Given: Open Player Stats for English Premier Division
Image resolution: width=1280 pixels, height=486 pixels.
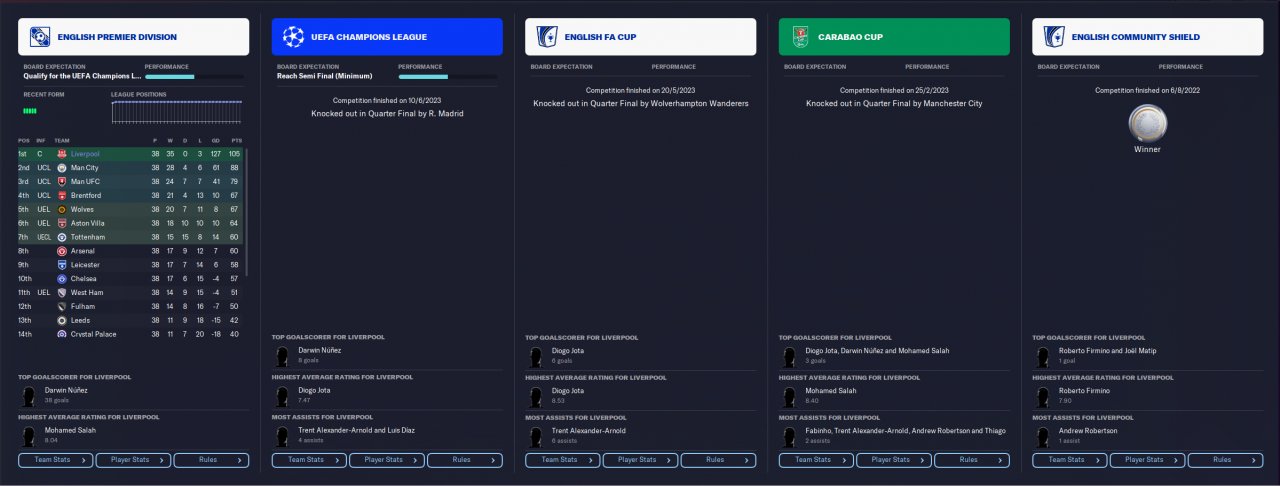Looking at the screenshot, I should 133,460.
